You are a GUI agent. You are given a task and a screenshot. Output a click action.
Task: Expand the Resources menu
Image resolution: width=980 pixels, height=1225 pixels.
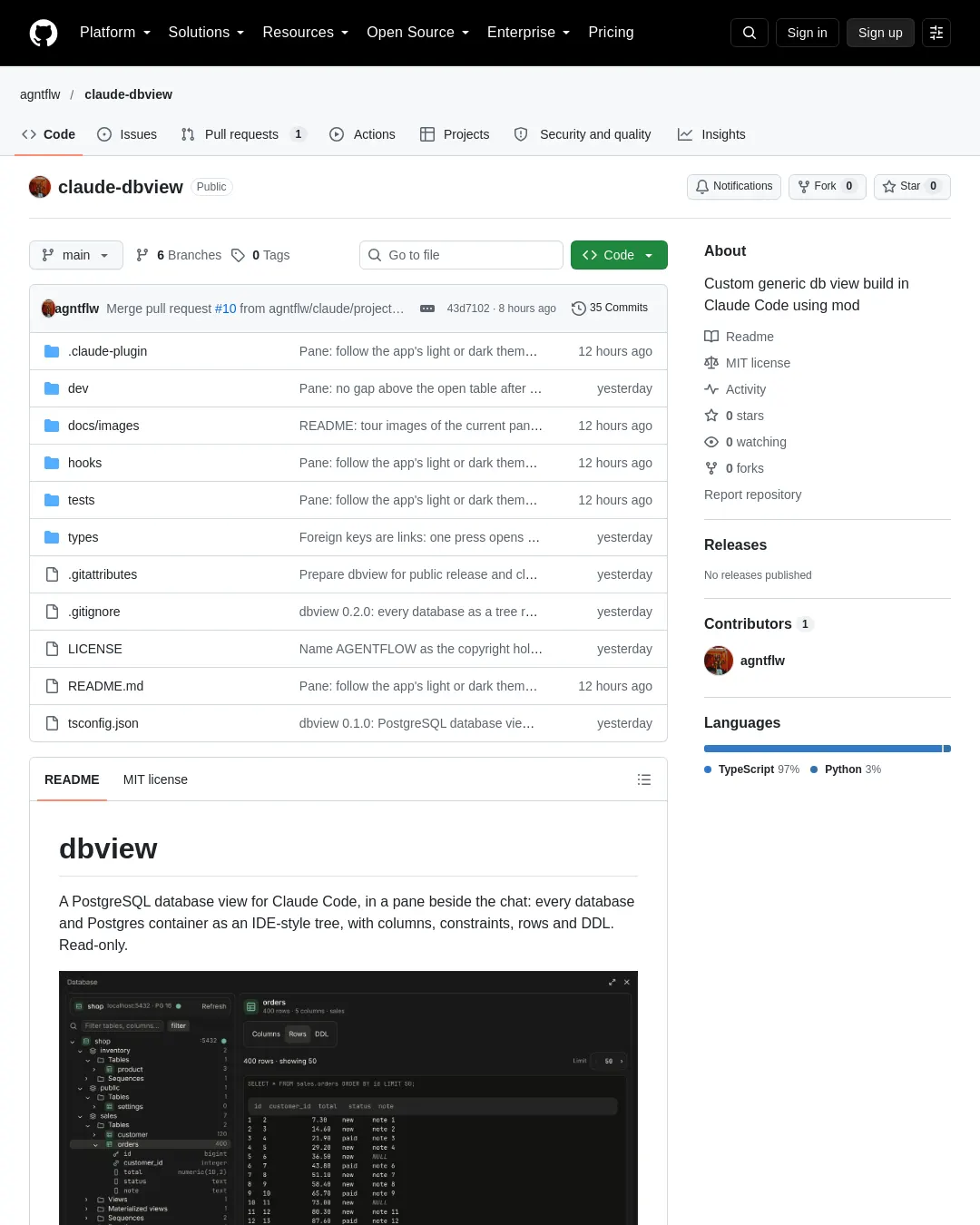pyautogui.click(x=306, y=33)
